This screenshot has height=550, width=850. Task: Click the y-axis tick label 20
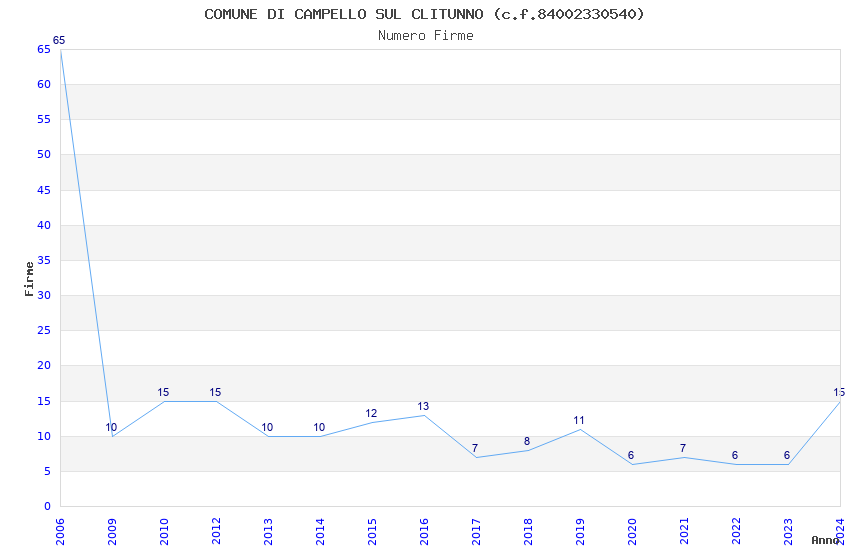pos(44,365)
